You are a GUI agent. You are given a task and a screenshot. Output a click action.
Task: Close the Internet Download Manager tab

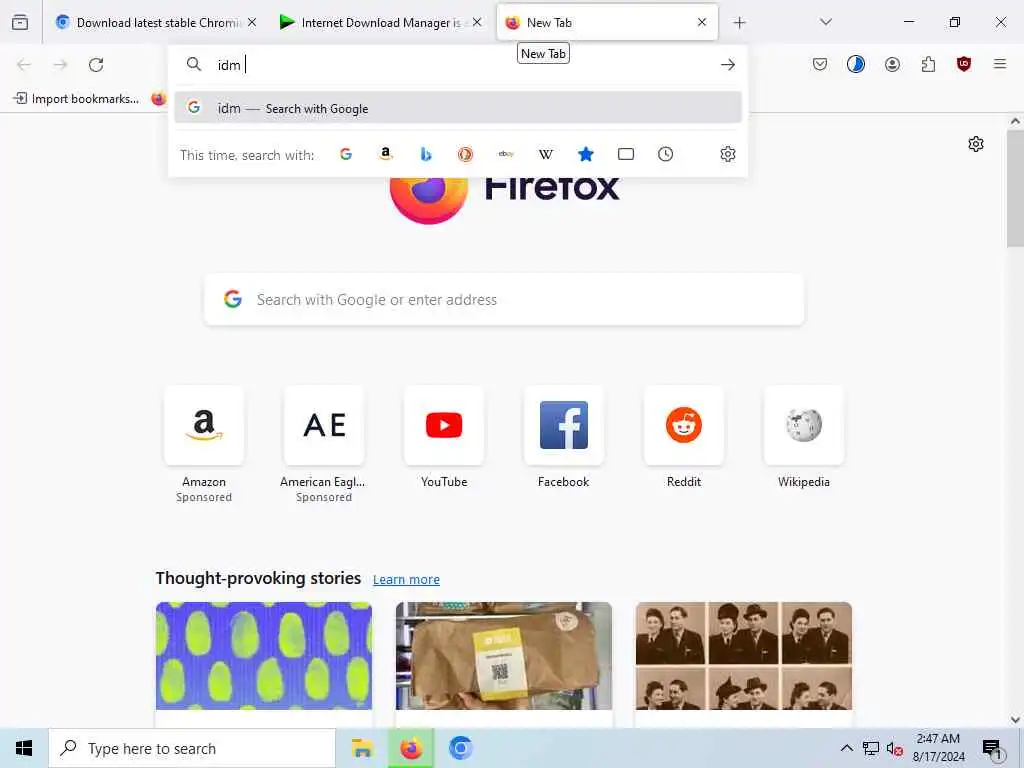(x=477, y=22)
